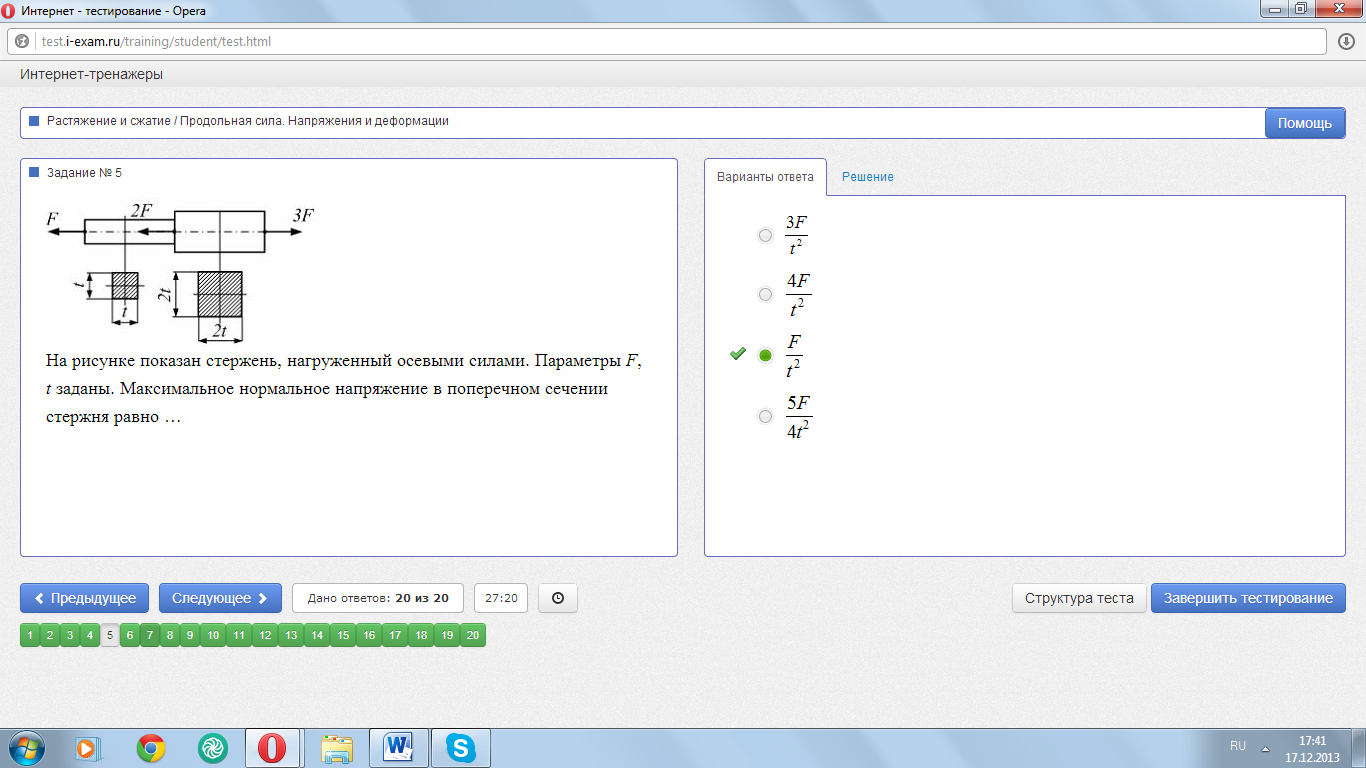Jump to question 18
The height and width of the screenshot is (768, 1366).
tap(421, 635)
